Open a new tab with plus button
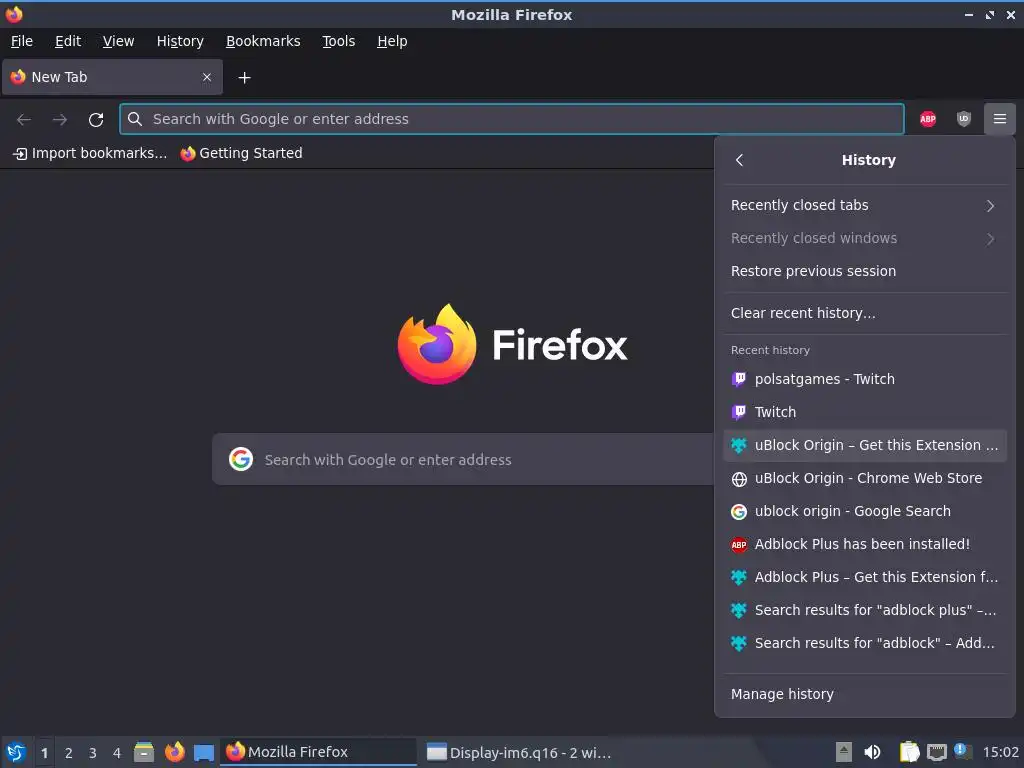 [244, 78]
